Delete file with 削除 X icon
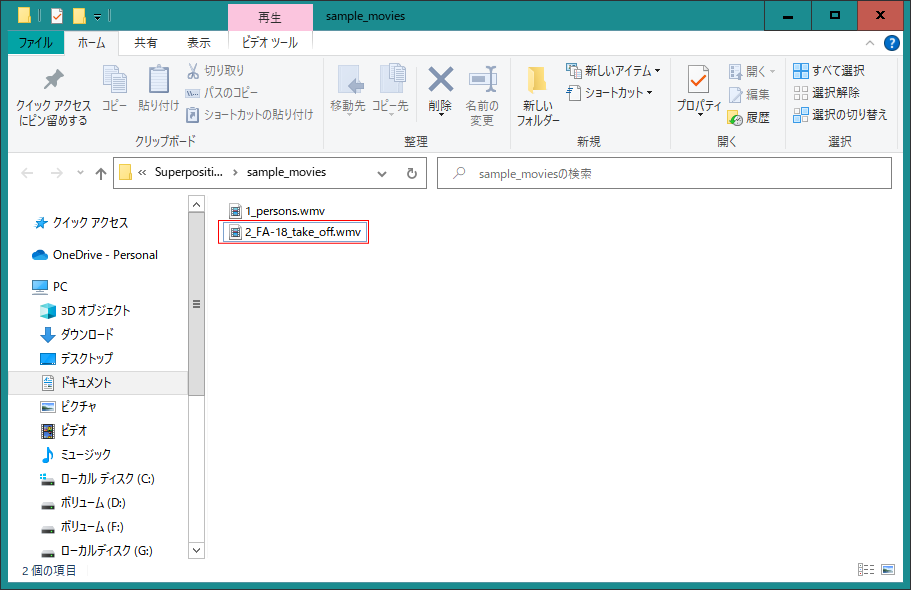911x590 pixels. tap(440, 90)
